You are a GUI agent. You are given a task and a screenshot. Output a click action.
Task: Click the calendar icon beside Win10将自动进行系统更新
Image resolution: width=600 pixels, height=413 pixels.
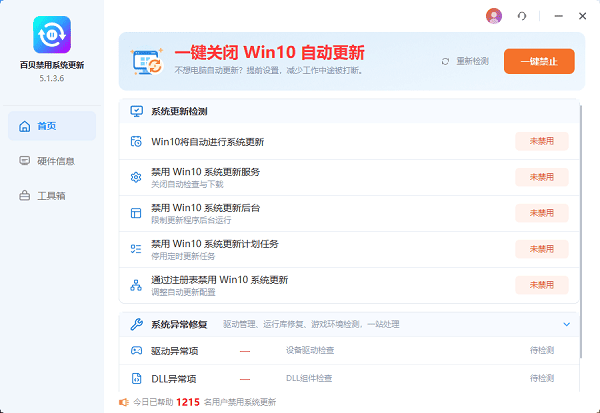pyautogui.click(x=136, y=141)
